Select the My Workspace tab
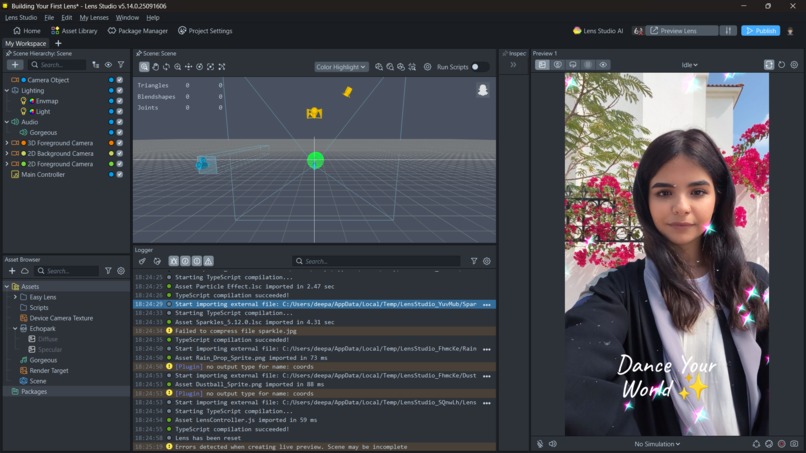 click(26, 44)
